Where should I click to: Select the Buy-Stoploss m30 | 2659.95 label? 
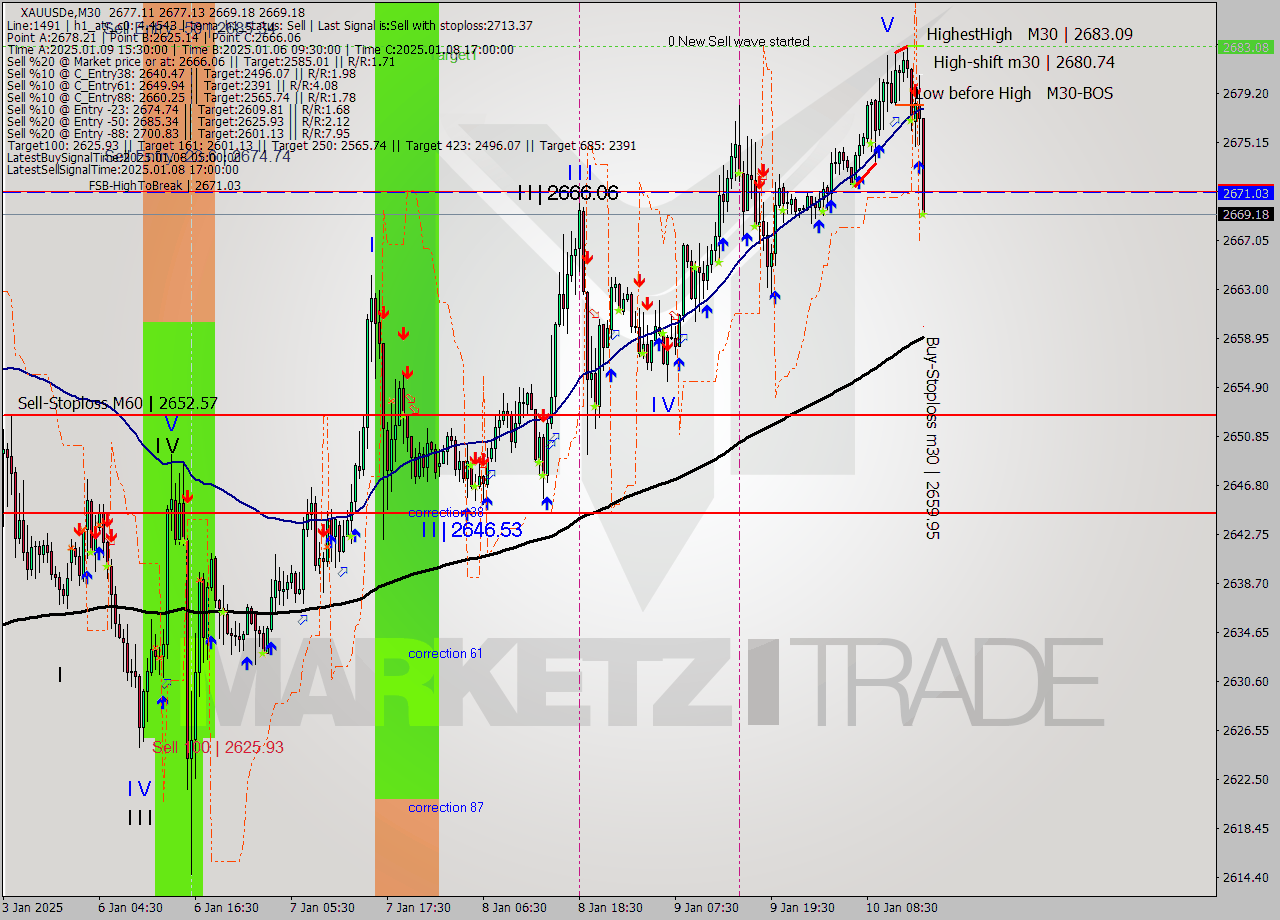pyautogui.click(x=932, y=438)
